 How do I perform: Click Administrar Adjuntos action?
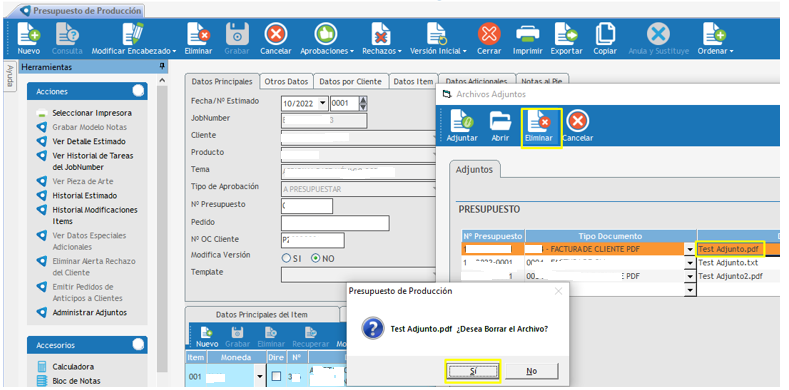(90, 313)
